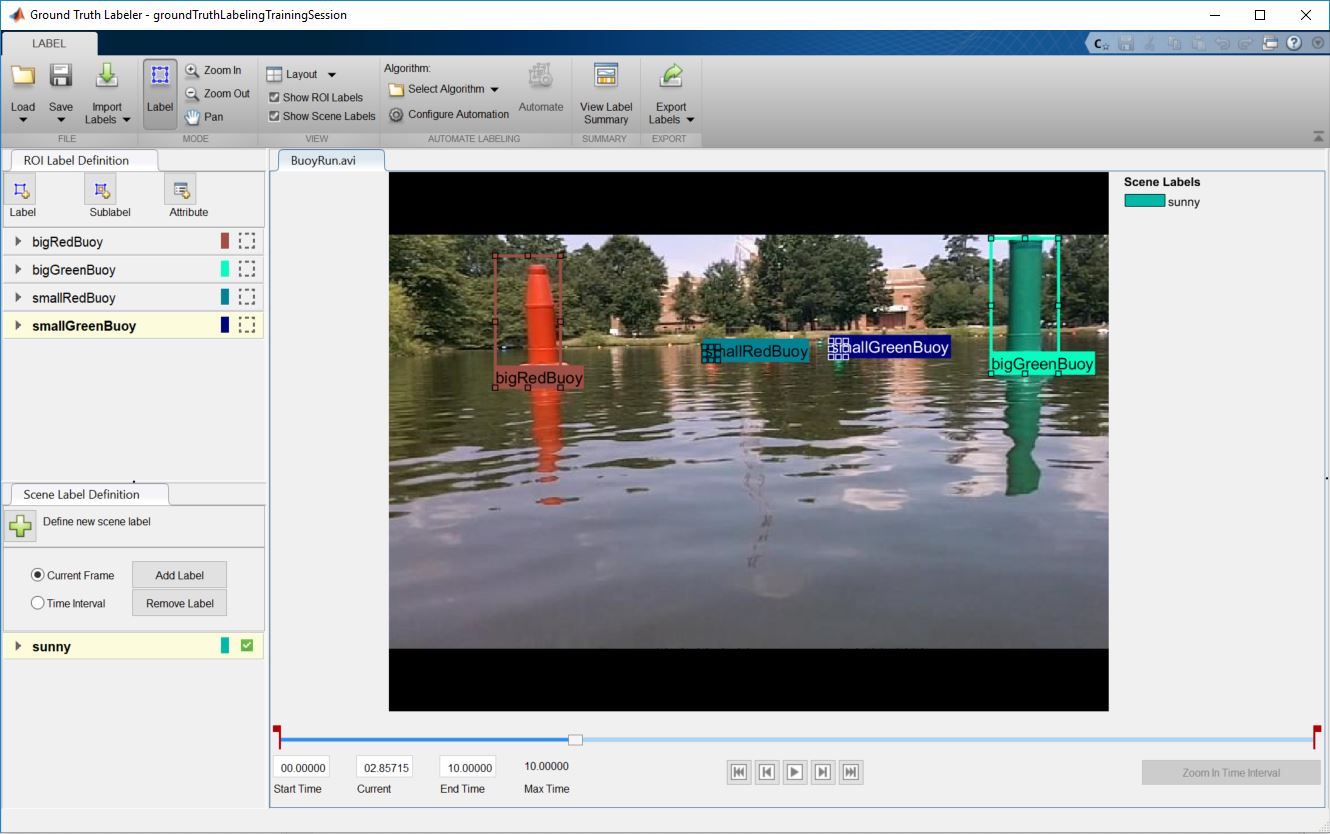
Task: Add a new Attribute to label
Action: pos(181,188)
